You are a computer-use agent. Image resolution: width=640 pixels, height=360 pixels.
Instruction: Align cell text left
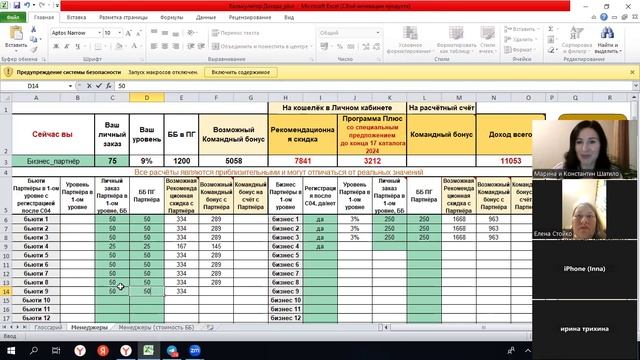(x=154, y=46)
